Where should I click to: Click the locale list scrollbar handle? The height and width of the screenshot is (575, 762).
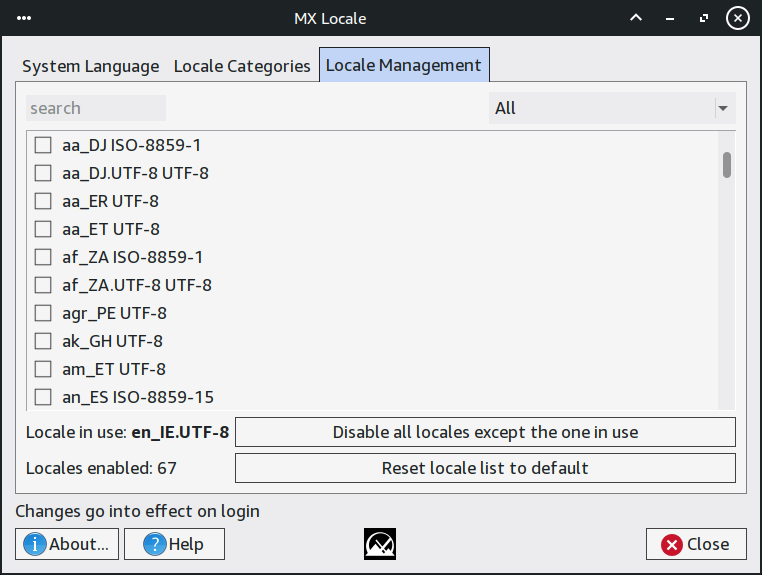pos(727,164)
